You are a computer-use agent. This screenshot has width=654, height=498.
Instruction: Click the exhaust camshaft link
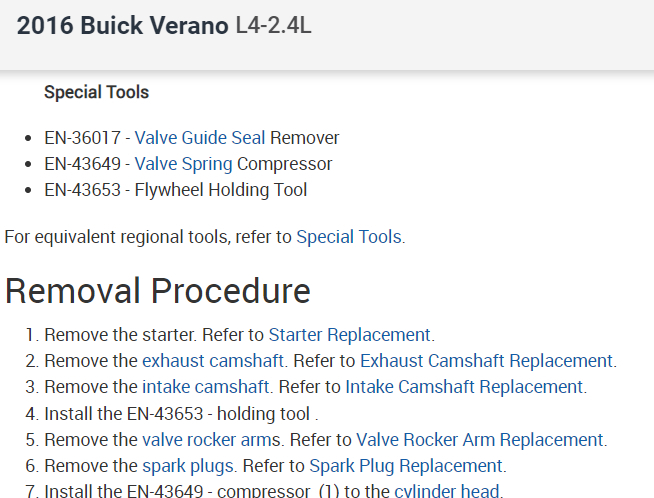click(214, 361)
